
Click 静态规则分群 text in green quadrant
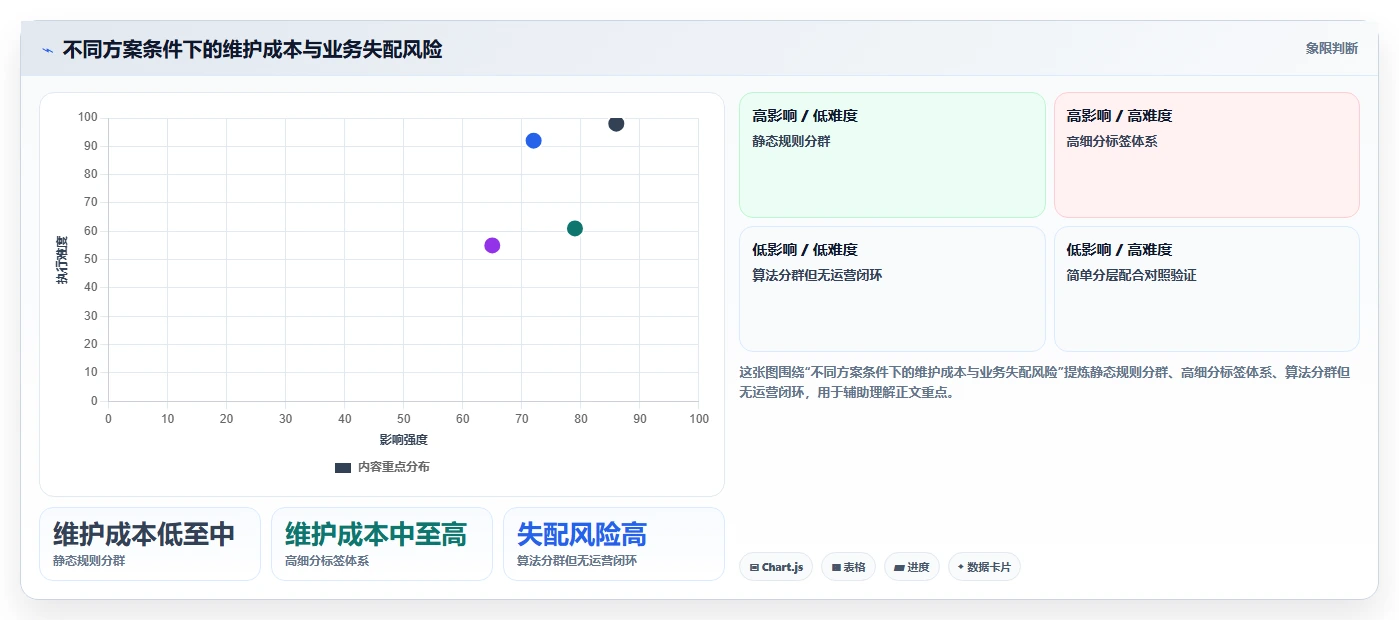click(x=791, y=141)
